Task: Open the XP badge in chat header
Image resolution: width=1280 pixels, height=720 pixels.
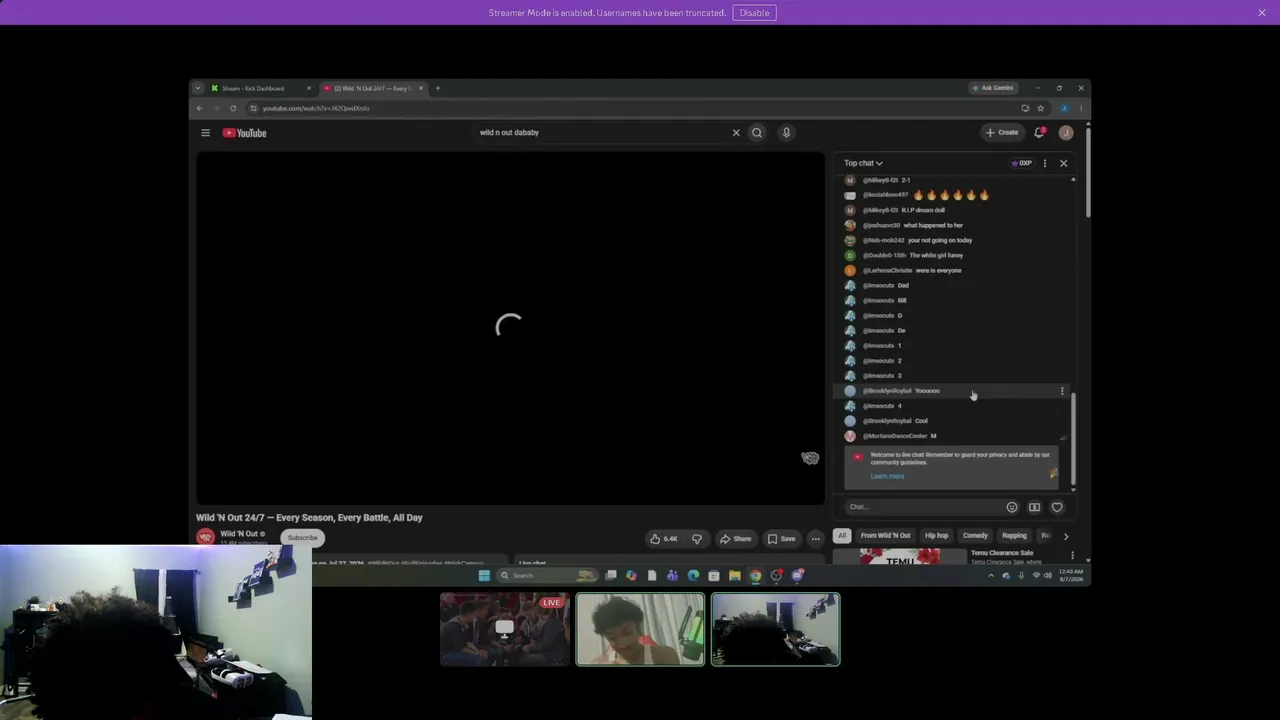Action: tap(1021, 163)
